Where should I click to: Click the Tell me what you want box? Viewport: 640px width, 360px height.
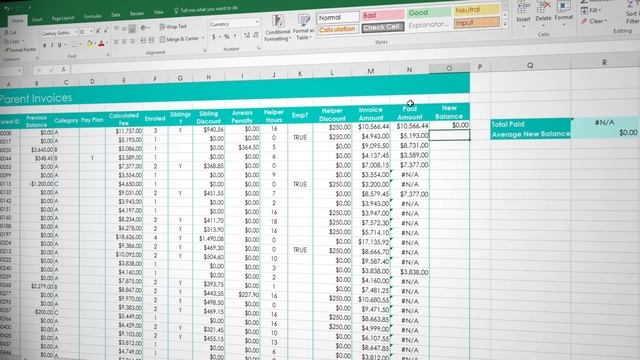[206, 9]
